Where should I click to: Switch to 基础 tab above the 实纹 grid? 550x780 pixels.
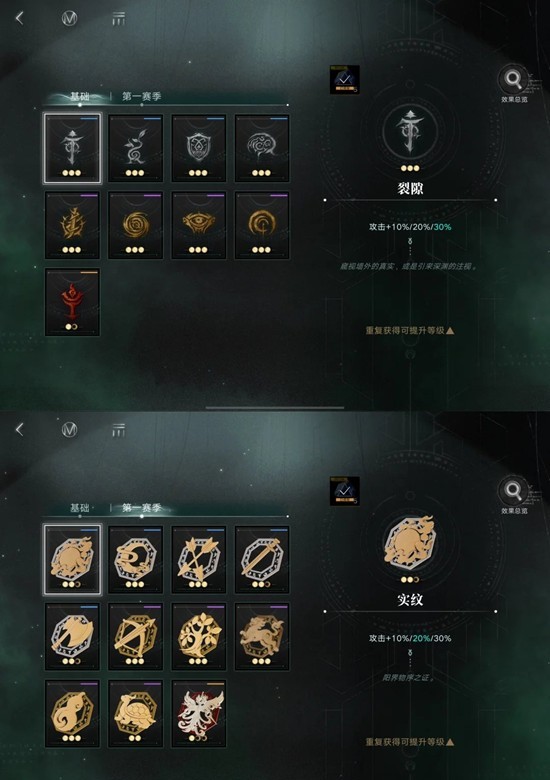pos(79,508)
